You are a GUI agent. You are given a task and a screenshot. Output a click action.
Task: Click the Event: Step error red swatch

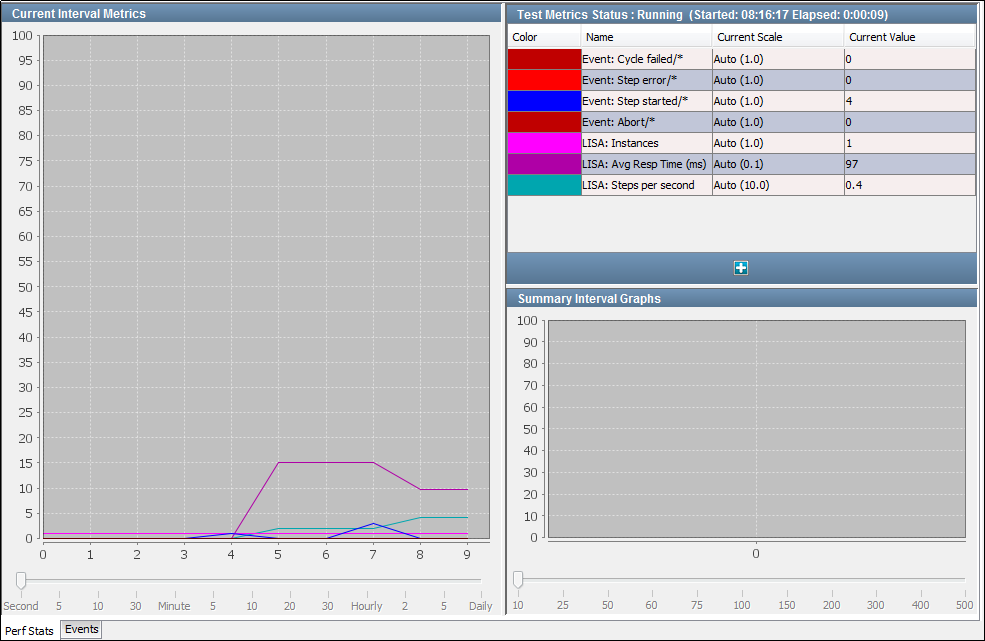tap(543, 80)
